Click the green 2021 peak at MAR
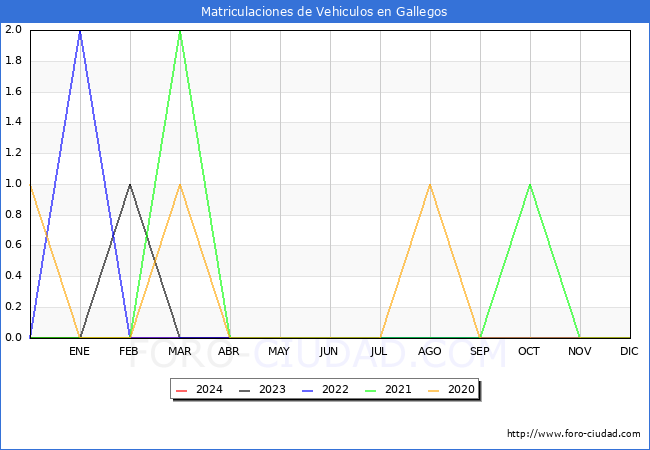Image resolution: width=650 pixels, height=450 pixels. (x=180, y=31)
